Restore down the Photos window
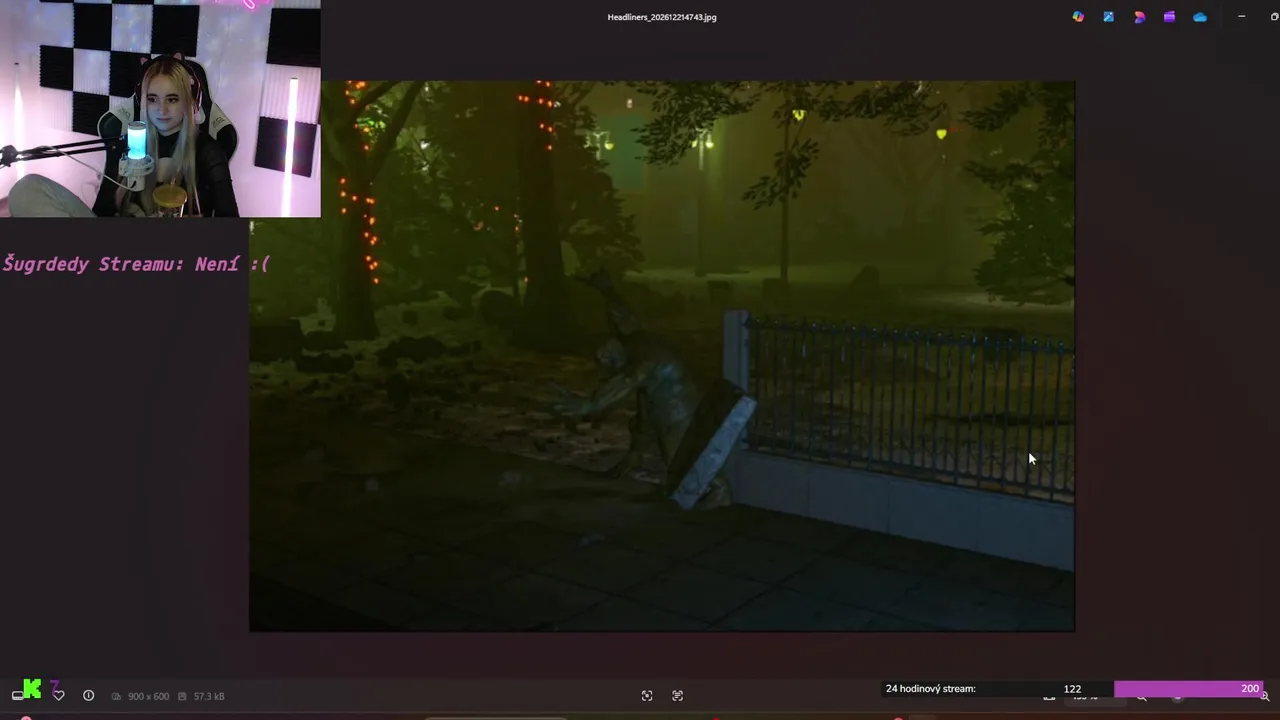The image size is (1280, 720). (x=1274, y=17)
